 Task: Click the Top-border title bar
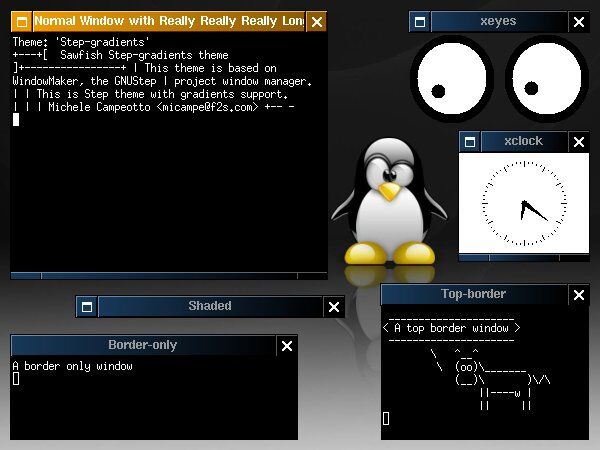474,295
